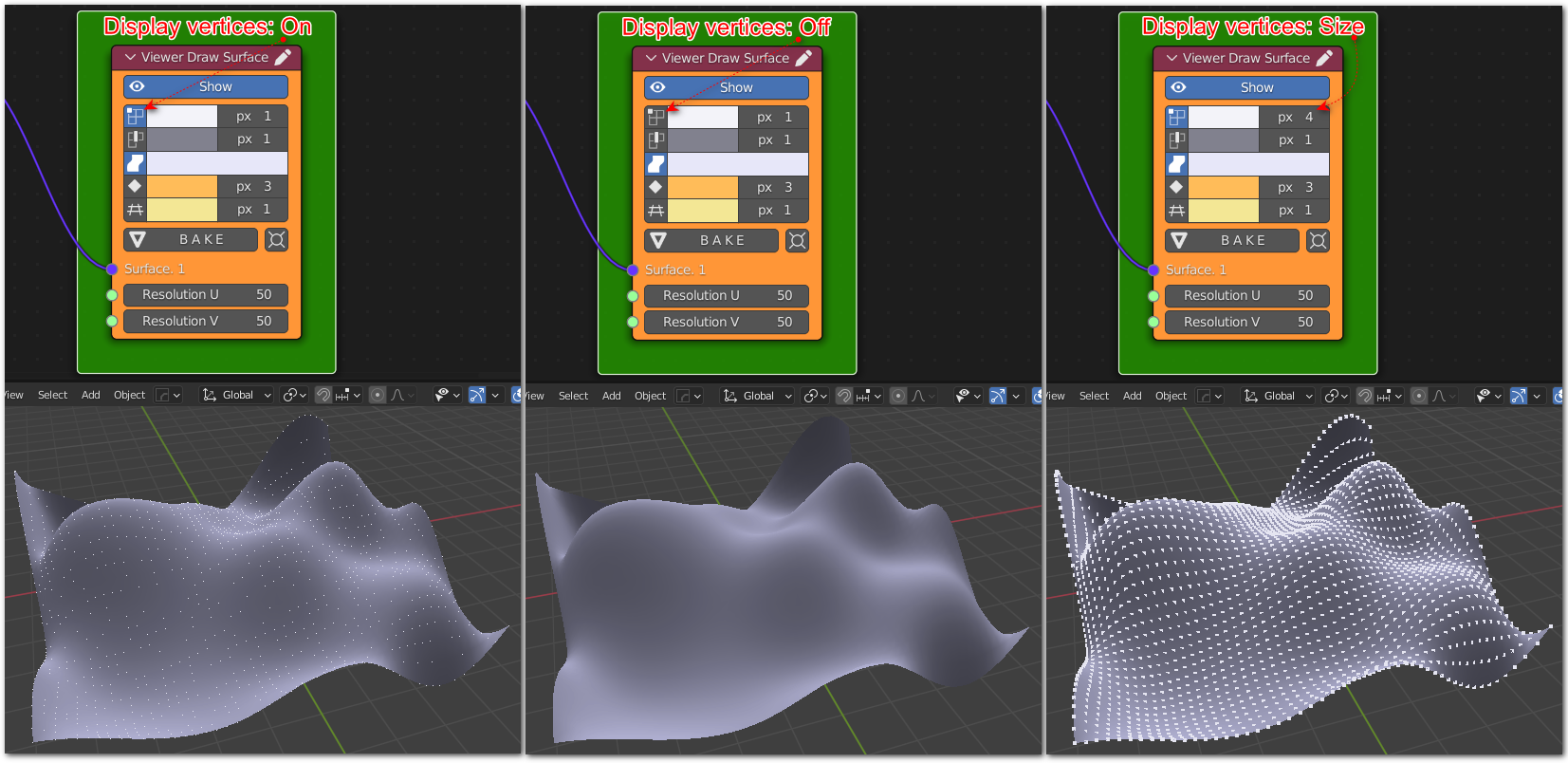Viewport: 1568px width, 763px height.
Task: Click gizmo toggle icon in third viewport header
Action: click(x=1519, y=396)
